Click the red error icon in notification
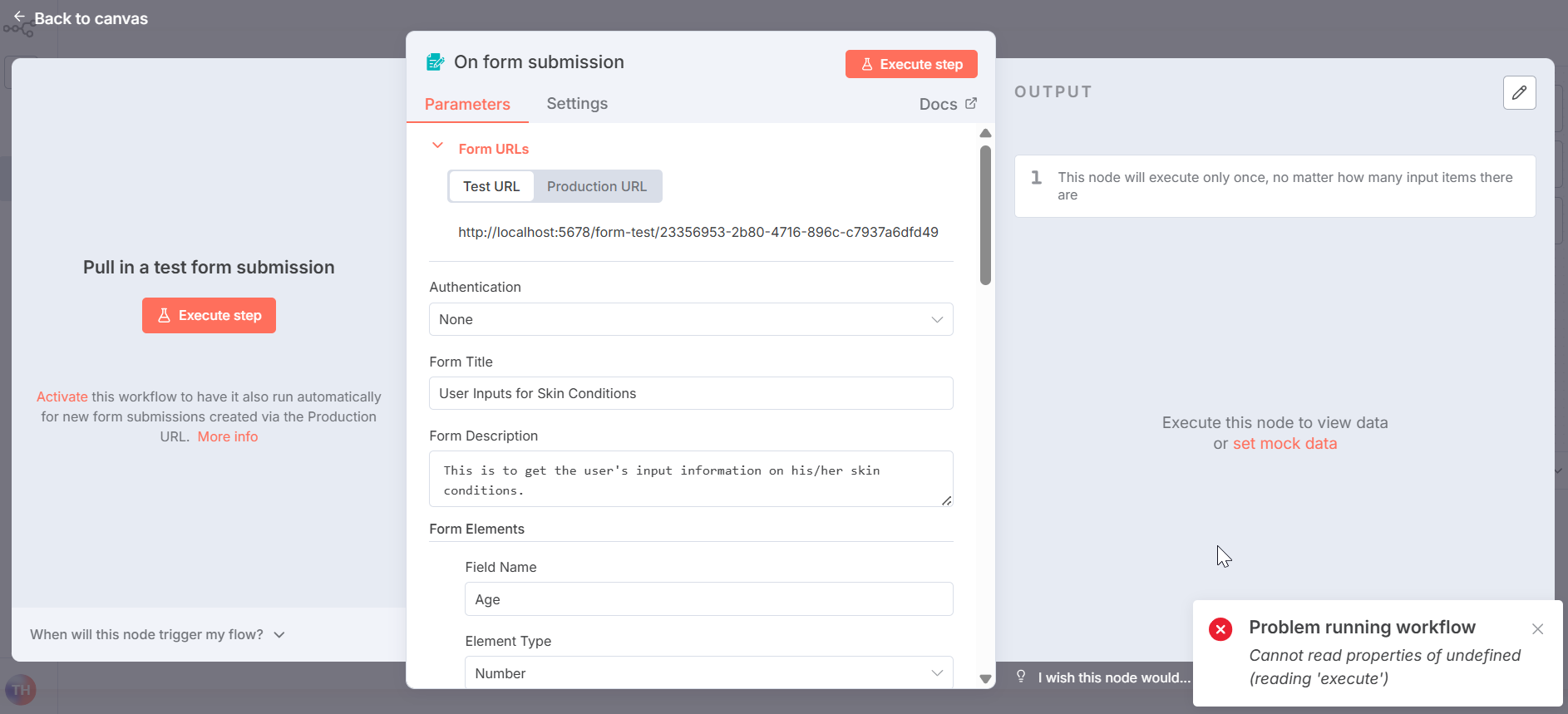1568x714 pixels. (1220, 629)
